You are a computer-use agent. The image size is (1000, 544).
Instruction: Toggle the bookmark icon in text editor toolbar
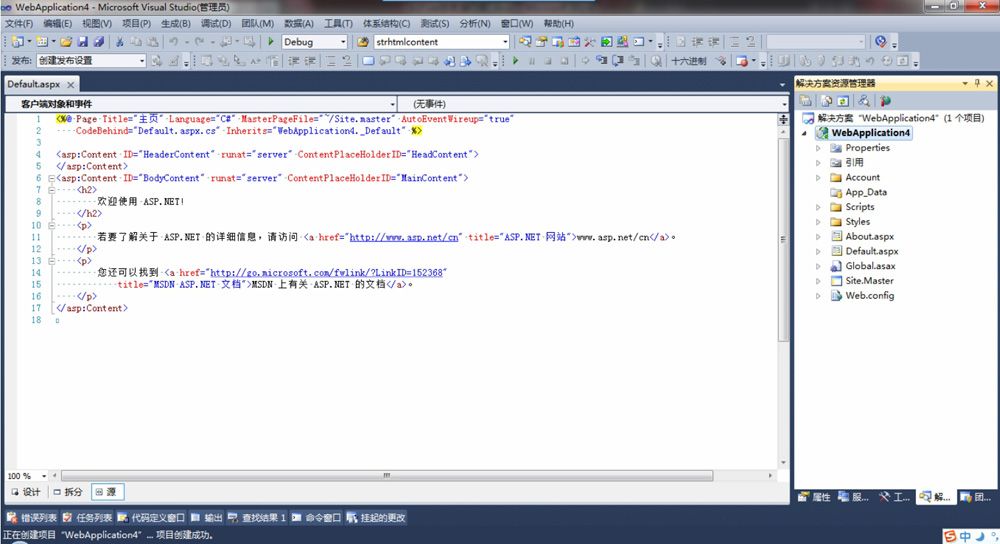pos(369,61)
